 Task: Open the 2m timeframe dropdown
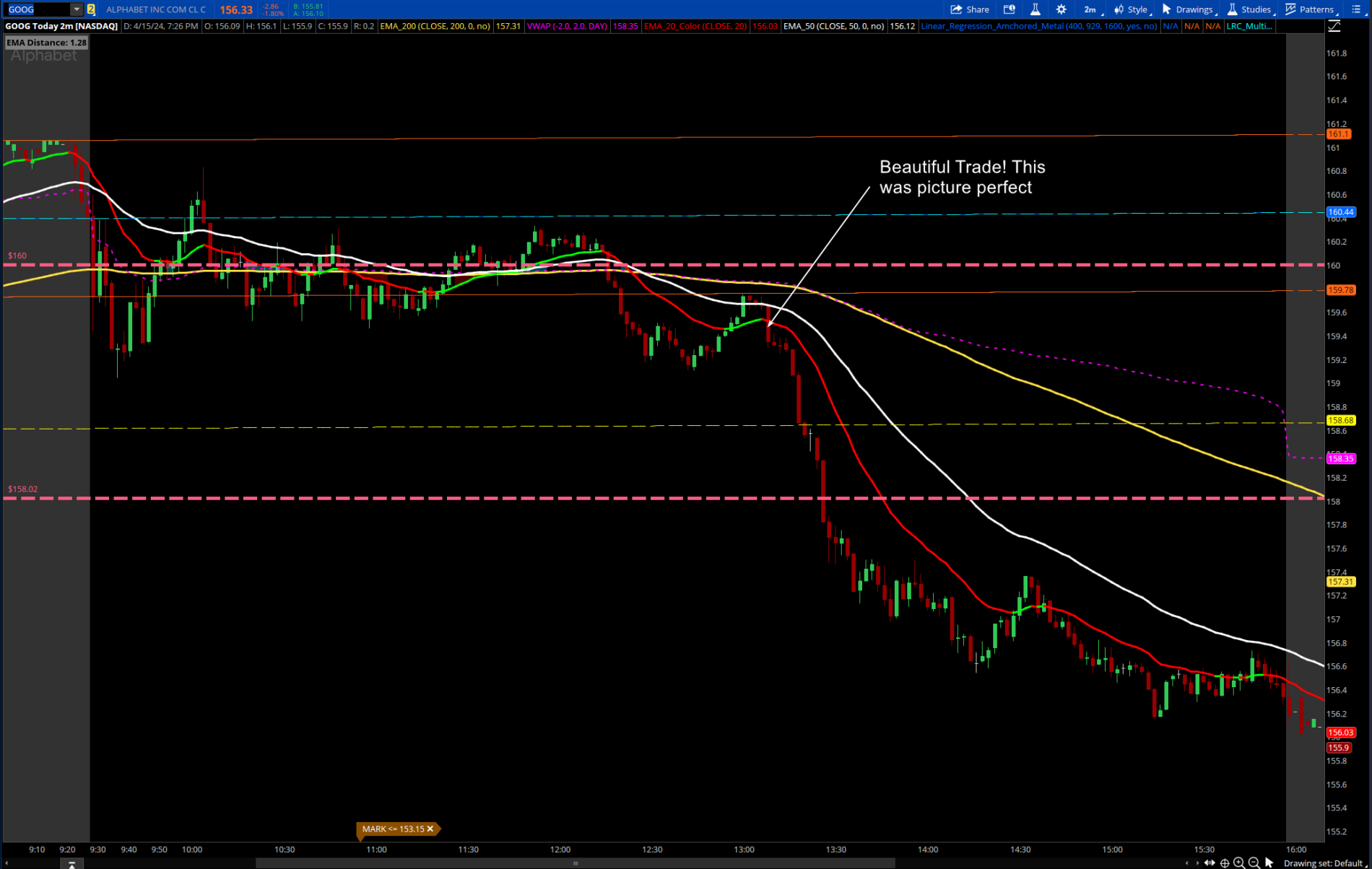pos(1090,9)
